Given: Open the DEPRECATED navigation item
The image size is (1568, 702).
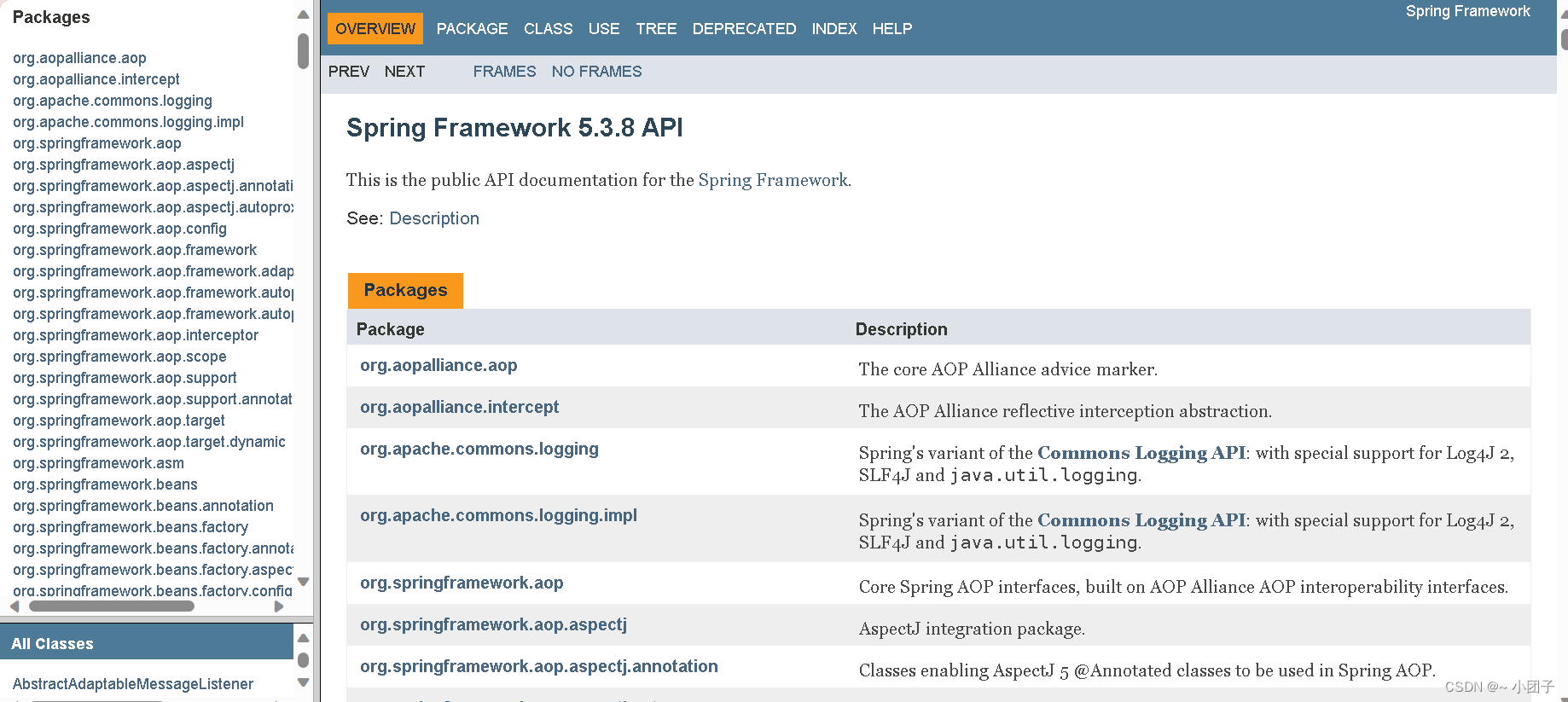Looking at the screenshot, I should tap(744, 29).
